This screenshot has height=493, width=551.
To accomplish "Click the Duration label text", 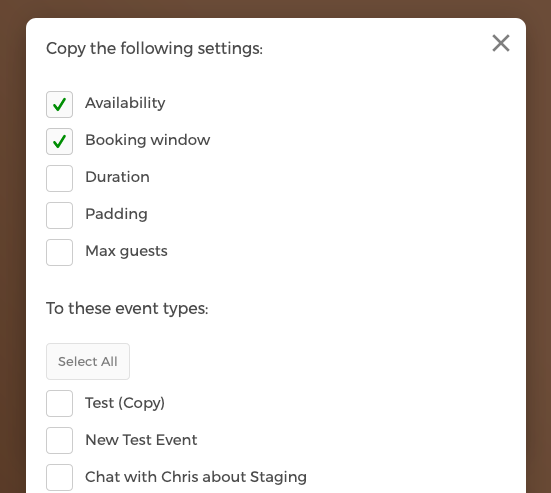I will coord(117,177).
